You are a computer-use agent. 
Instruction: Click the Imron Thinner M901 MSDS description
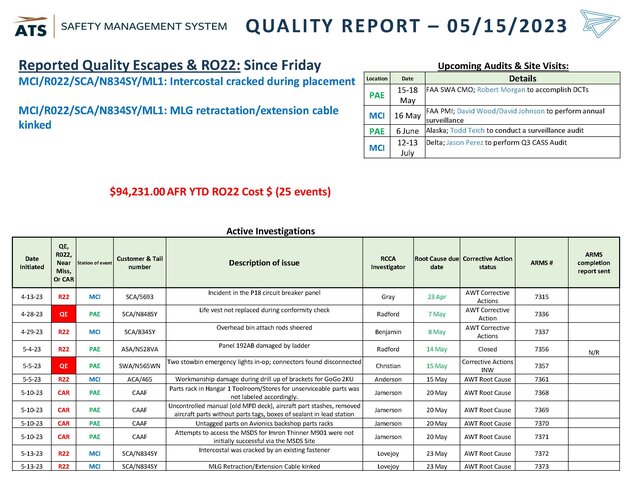tap(264, 437)
